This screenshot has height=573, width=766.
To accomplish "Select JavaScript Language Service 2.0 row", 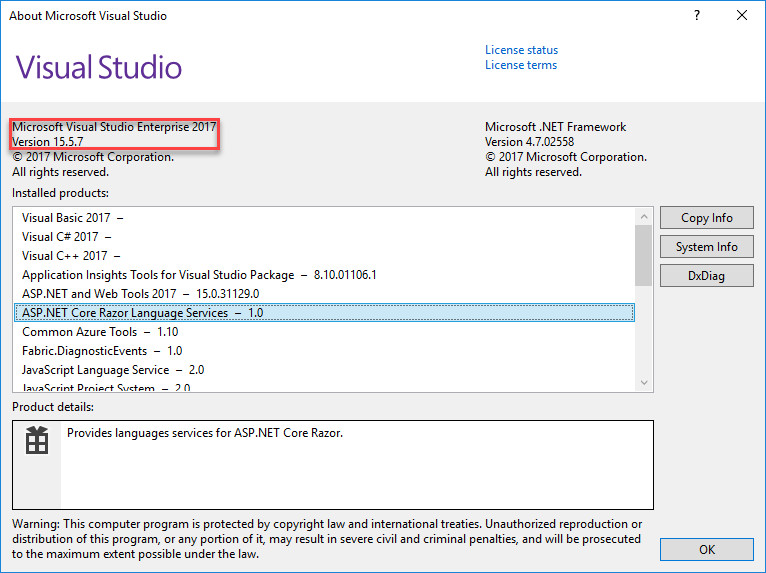I will 324,370.
